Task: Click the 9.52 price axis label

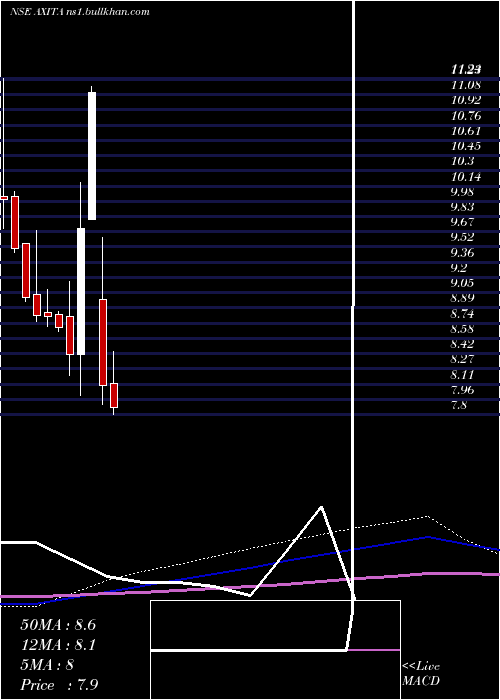Action: [462, 238]
